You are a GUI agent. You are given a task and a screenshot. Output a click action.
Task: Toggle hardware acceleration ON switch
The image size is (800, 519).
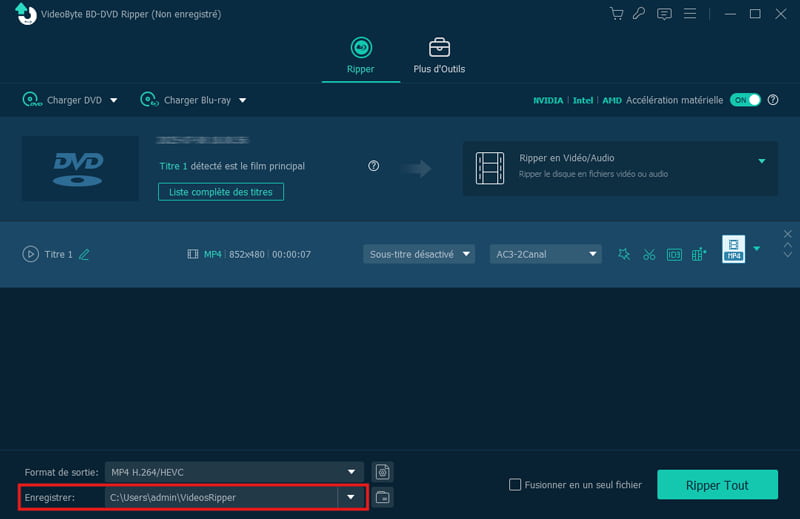(x=745, y=100)
